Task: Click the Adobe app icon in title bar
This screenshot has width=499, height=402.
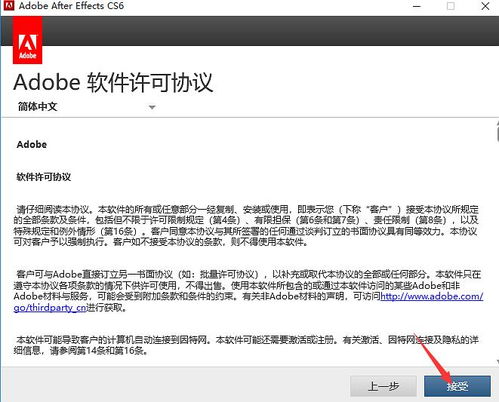Action: (9, 5)
